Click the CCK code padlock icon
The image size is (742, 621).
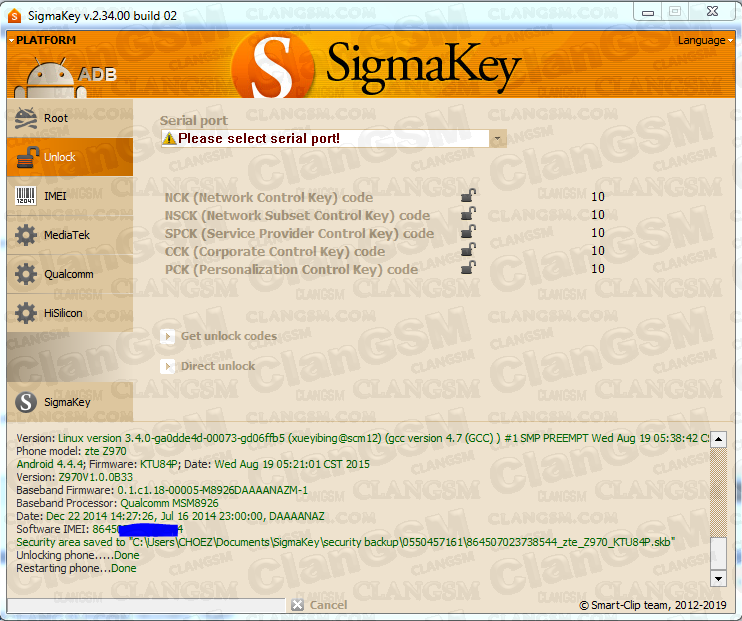click(x=468, y=250)
